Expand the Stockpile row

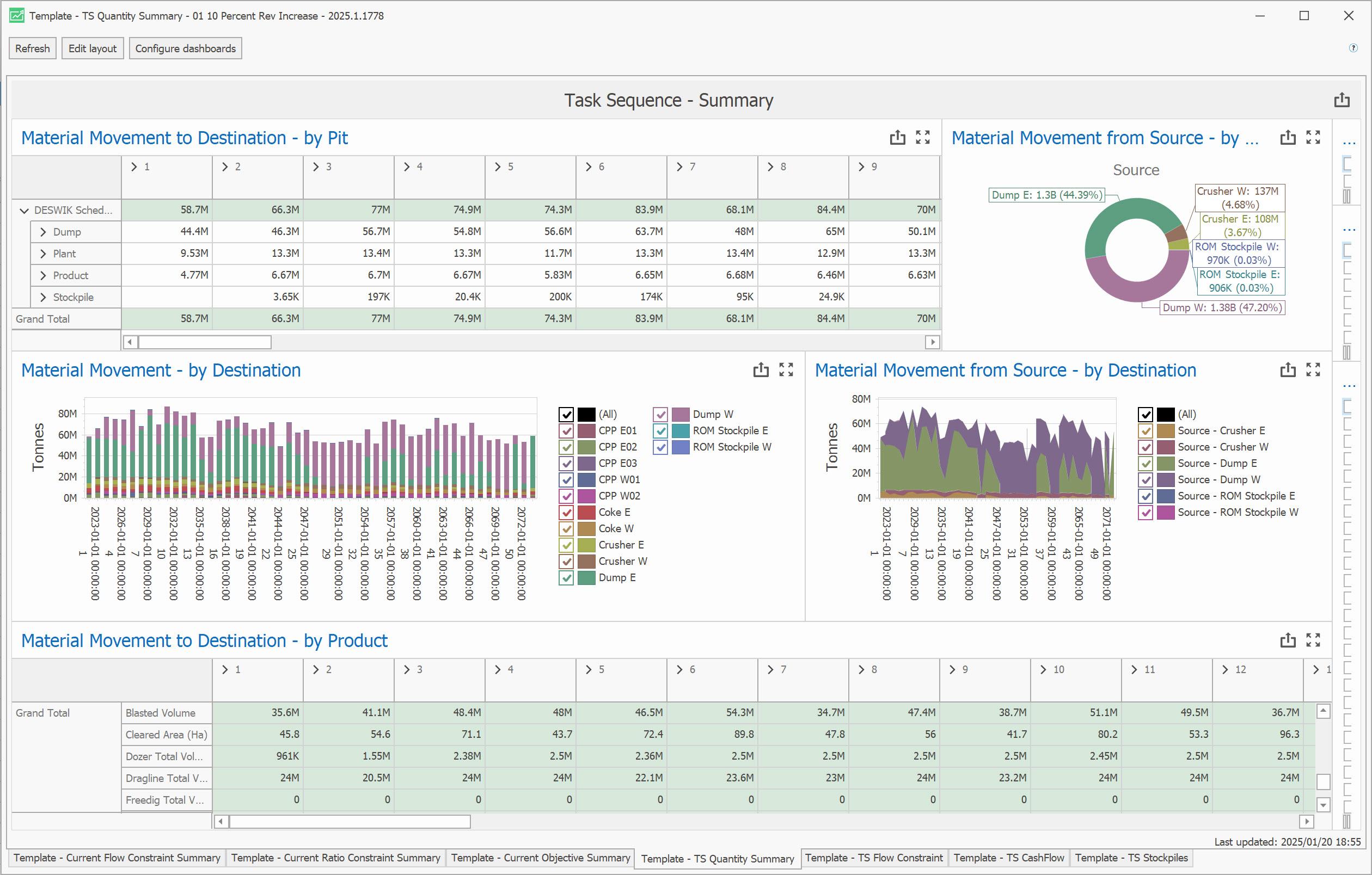click(x=42, y=297)
